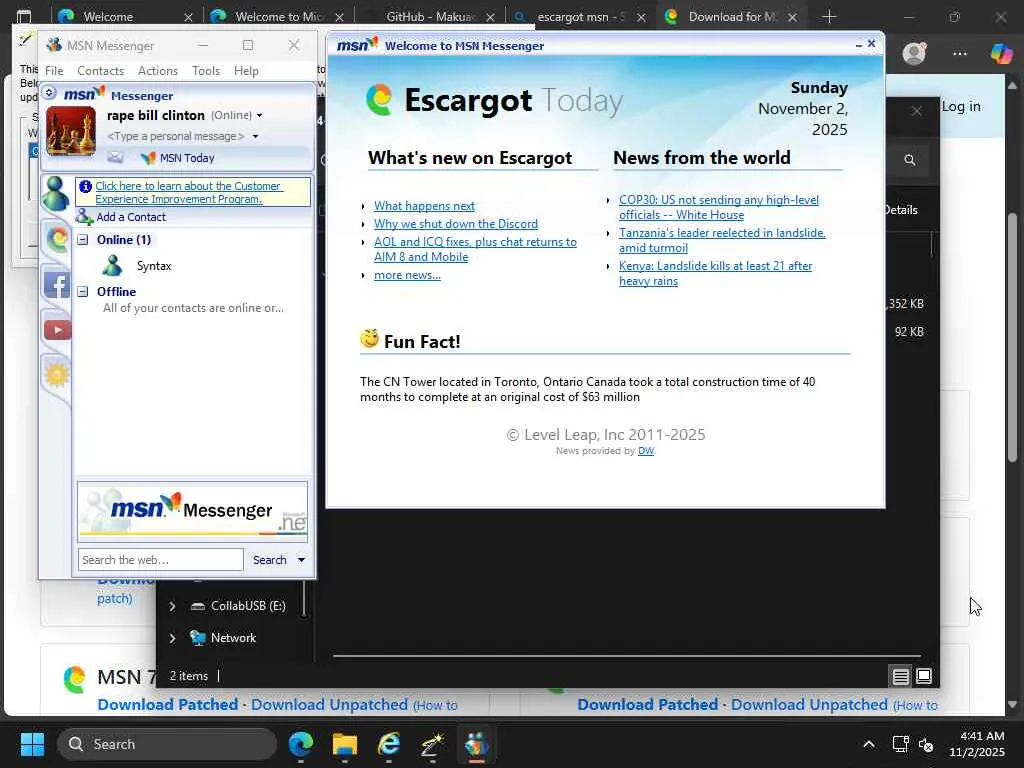Expand the CollabUSB (E:) tree node
This screenshot has width=1024, height=768.
[x=172, y=606]
